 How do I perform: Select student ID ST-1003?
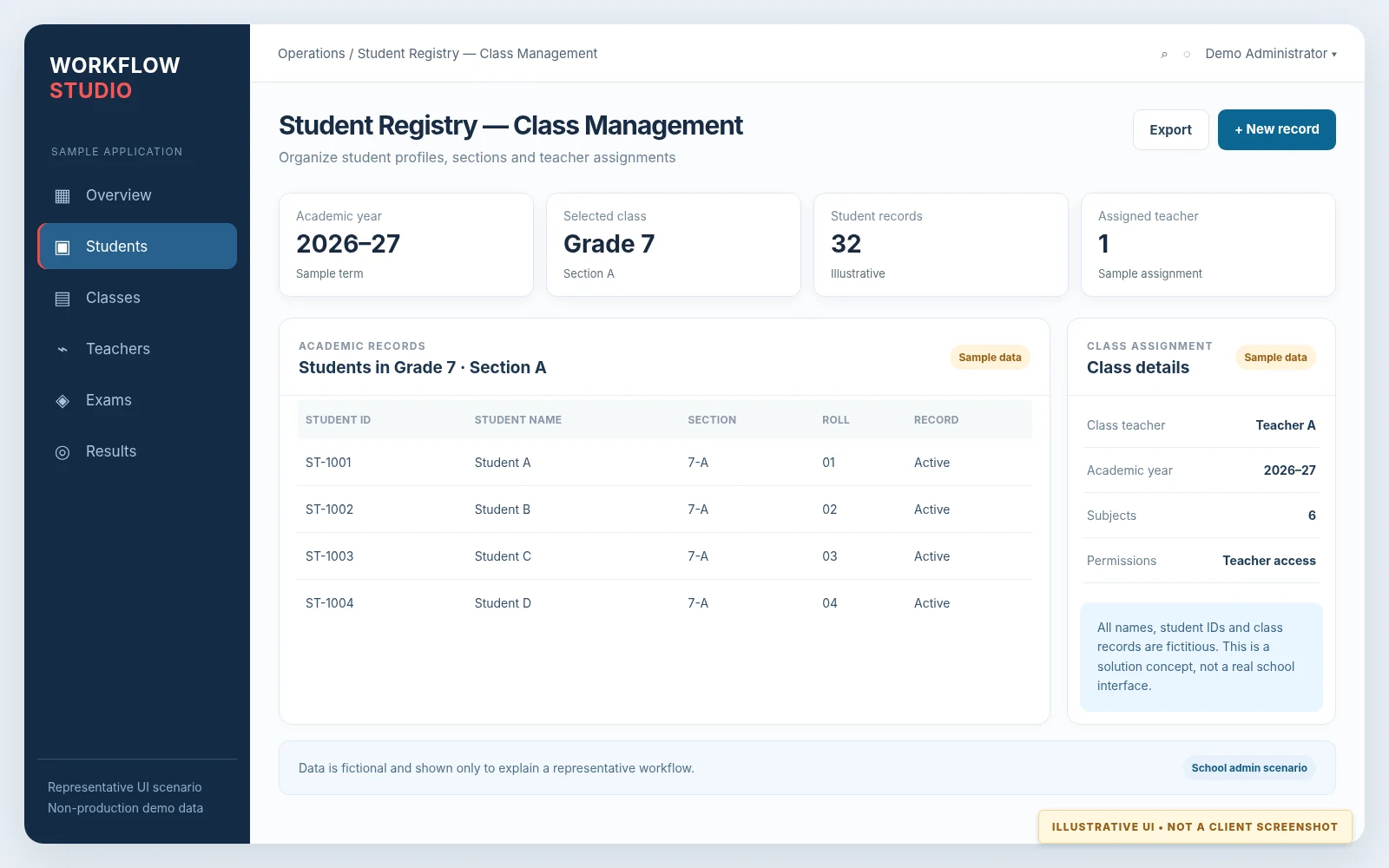[x=329, y=556]
